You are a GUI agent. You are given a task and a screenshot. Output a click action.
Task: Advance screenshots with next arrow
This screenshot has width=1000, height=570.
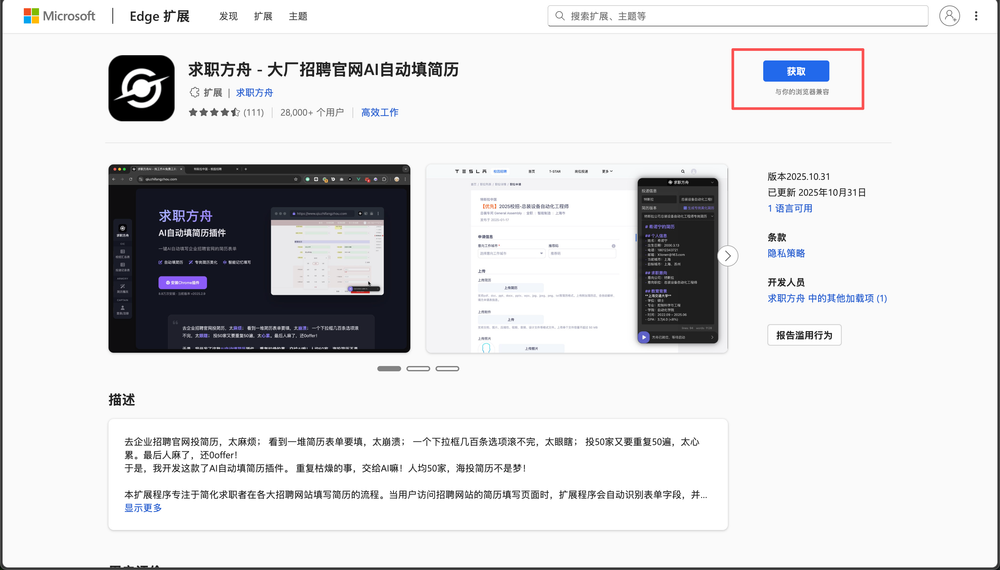pyautogui.click(x=728, y=256)
